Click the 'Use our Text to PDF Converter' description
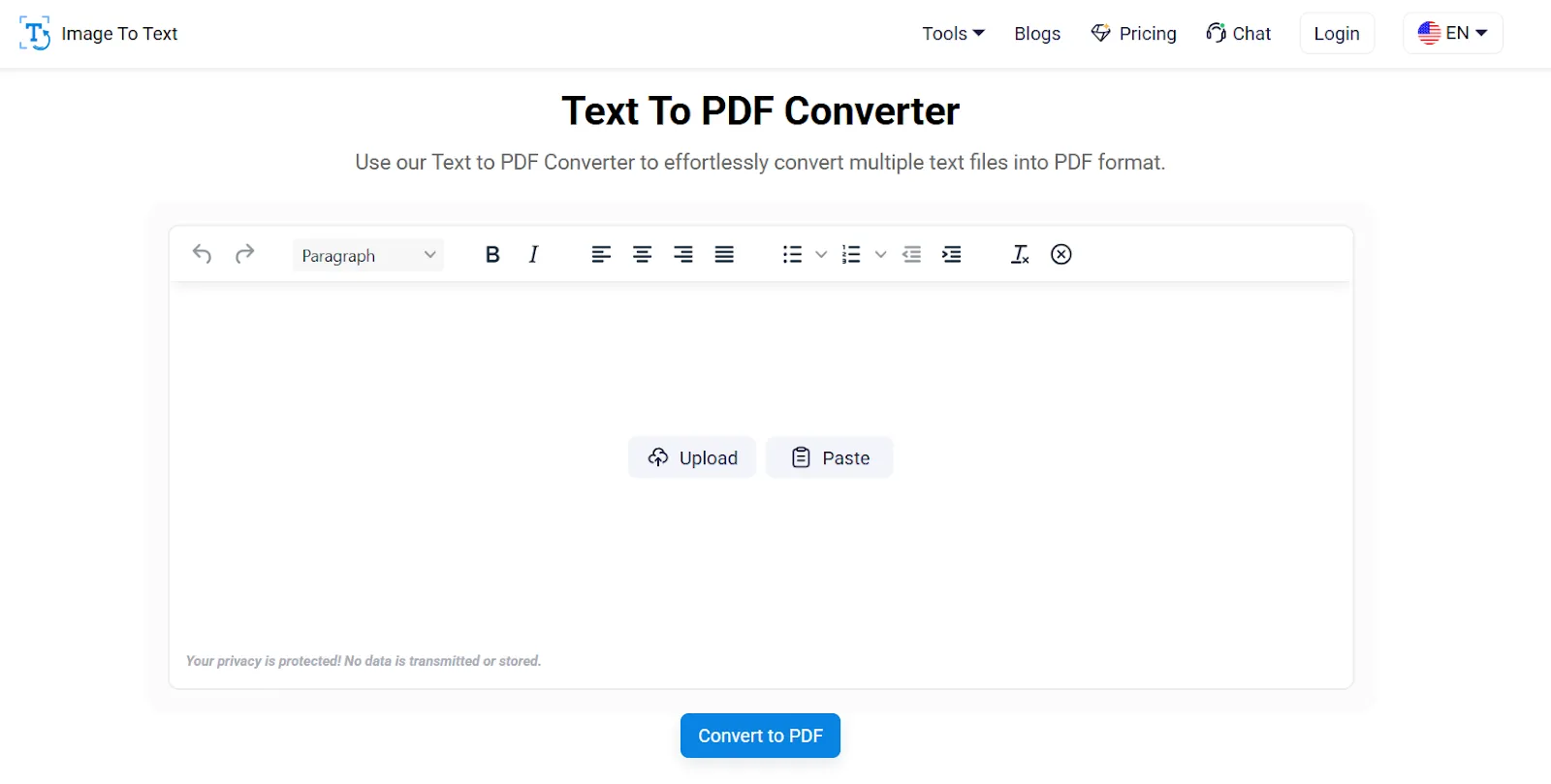 (760, 162)
